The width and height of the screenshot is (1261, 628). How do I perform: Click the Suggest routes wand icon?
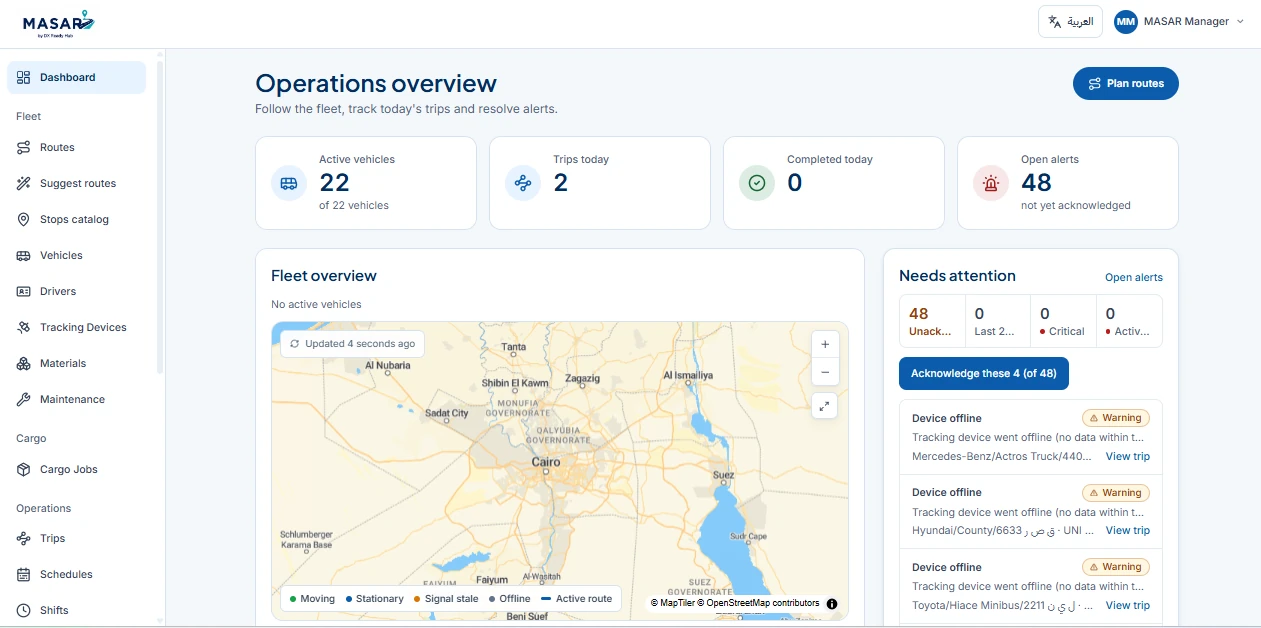24,184
